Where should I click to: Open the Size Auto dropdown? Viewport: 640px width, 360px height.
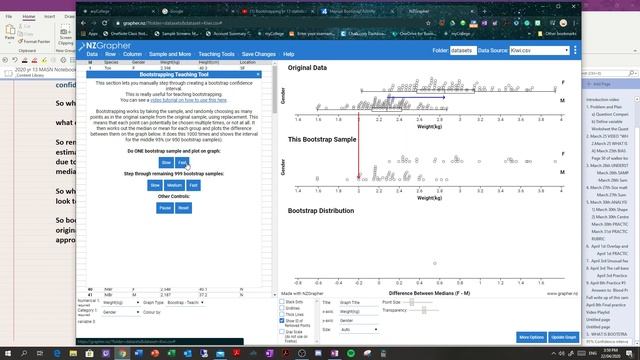pos(358,329)
